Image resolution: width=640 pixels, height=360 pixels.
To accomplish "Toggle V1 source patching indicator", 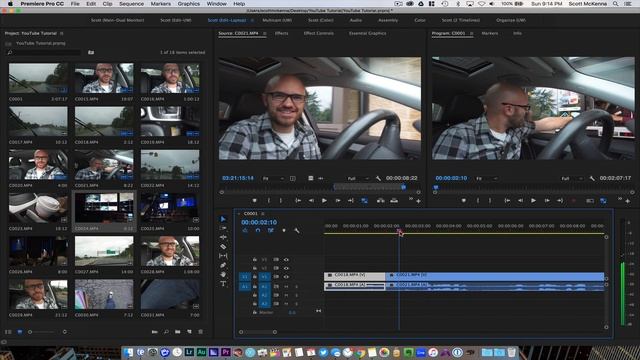I will [245, 277].
